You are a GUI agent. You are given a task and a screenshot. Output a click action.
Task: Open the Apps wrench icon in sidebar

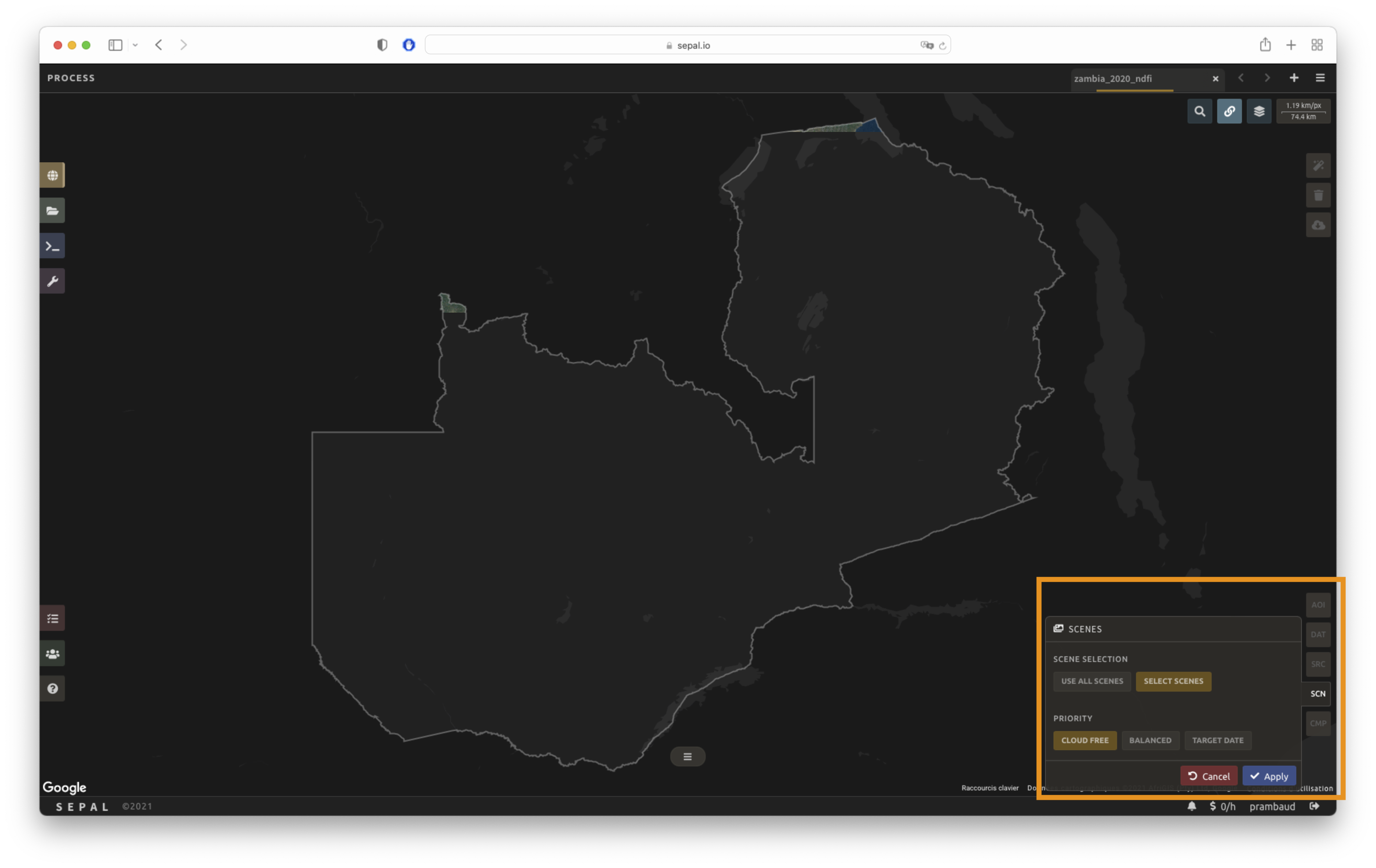pos(52,281)
